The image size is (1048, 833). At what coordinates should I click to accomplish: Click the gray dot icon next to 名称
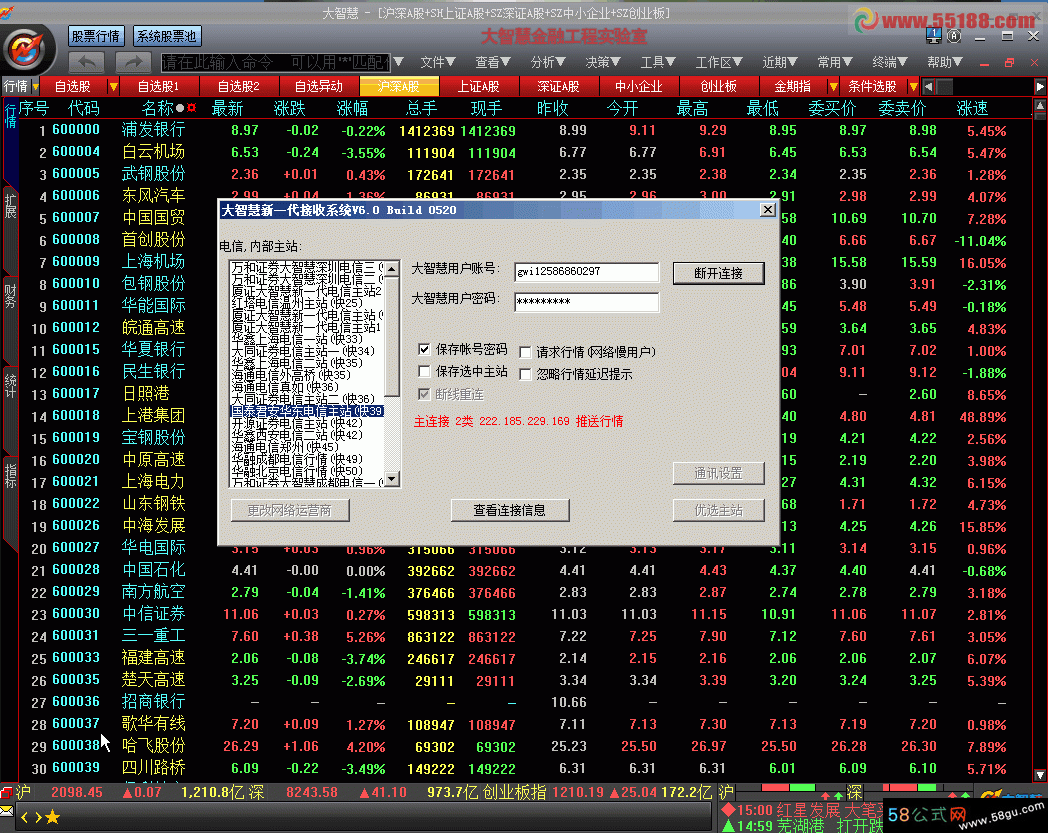click(x=180, y=108)
